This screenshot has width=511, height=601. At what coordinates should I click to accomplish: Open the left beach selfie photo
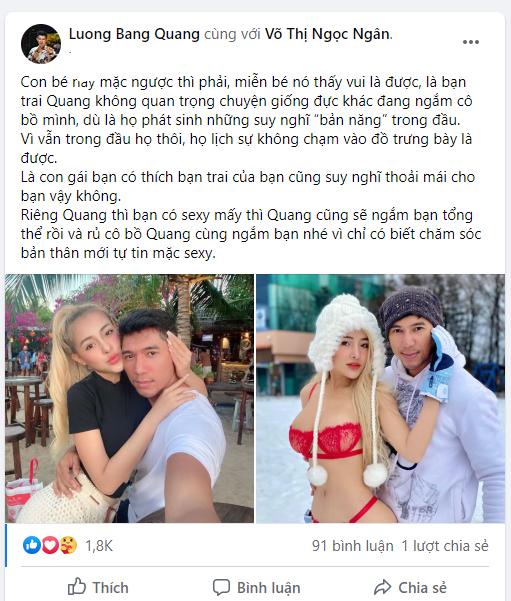click(130, 398)
